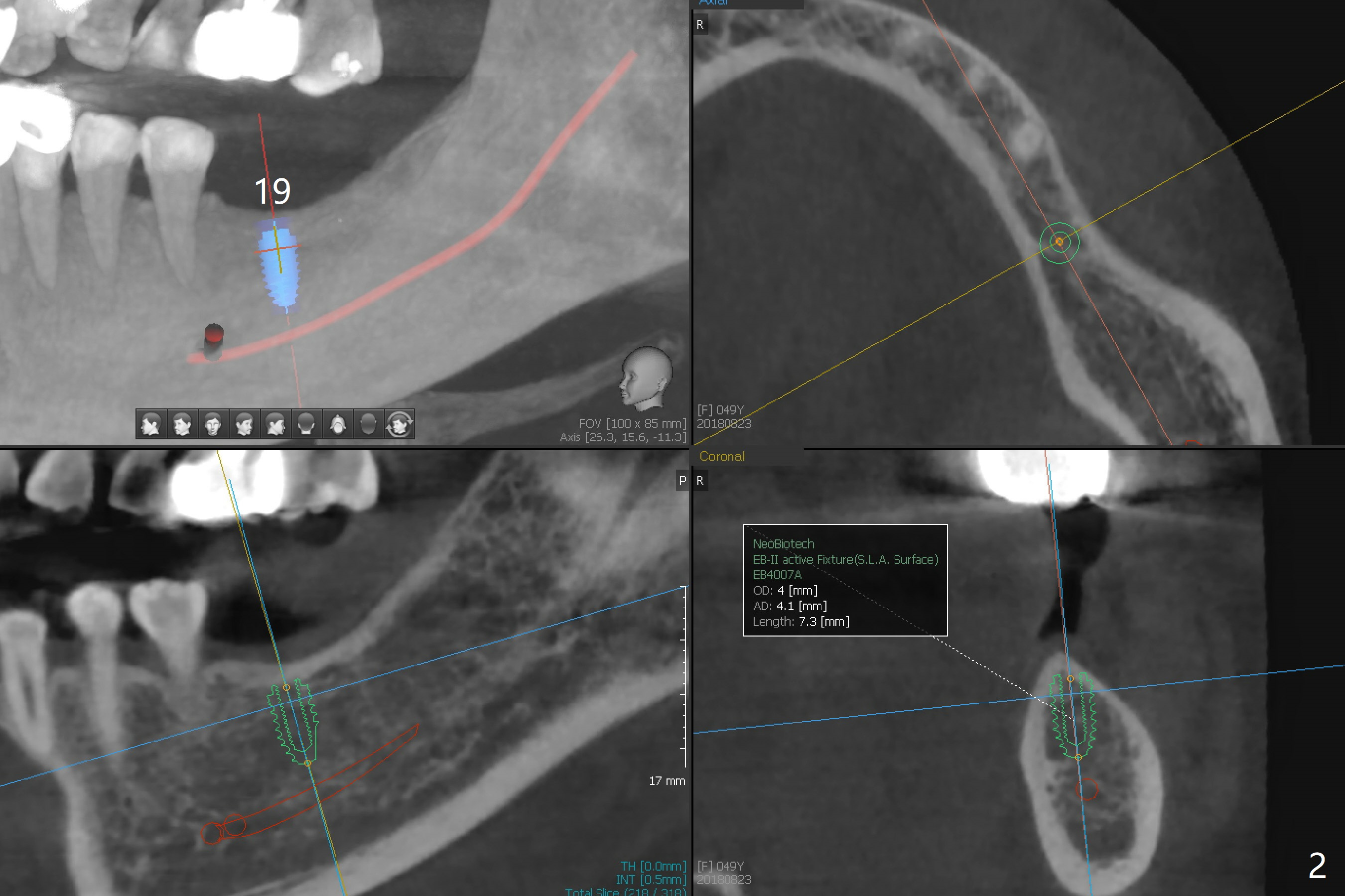This screenshot has height=896, width=1345.
Task: Click the rotating head auto-rotate icon
Action: [x=400, y=424]
